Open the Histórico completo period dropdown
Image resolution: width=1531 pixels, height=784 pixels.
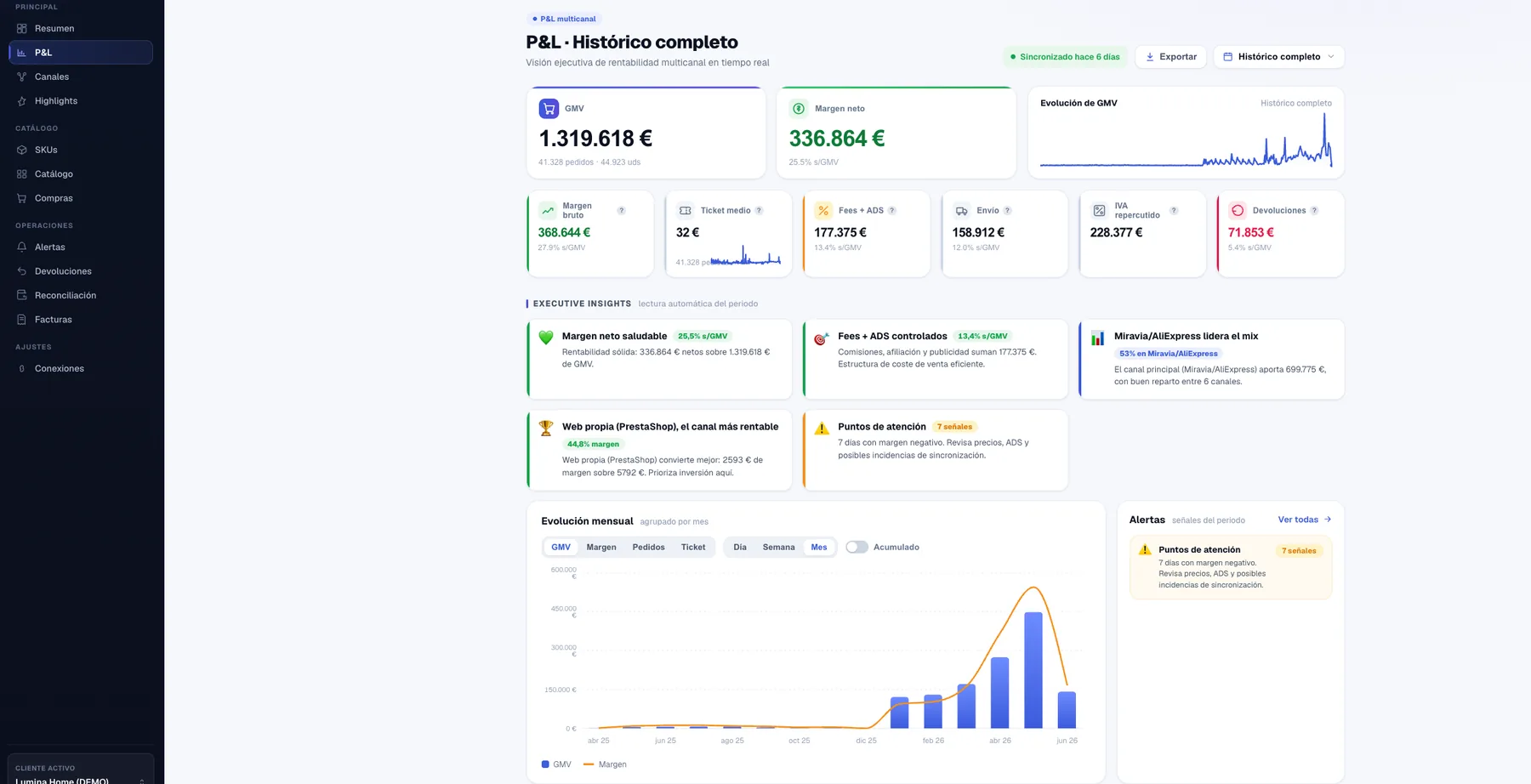tap(1278, 57)
